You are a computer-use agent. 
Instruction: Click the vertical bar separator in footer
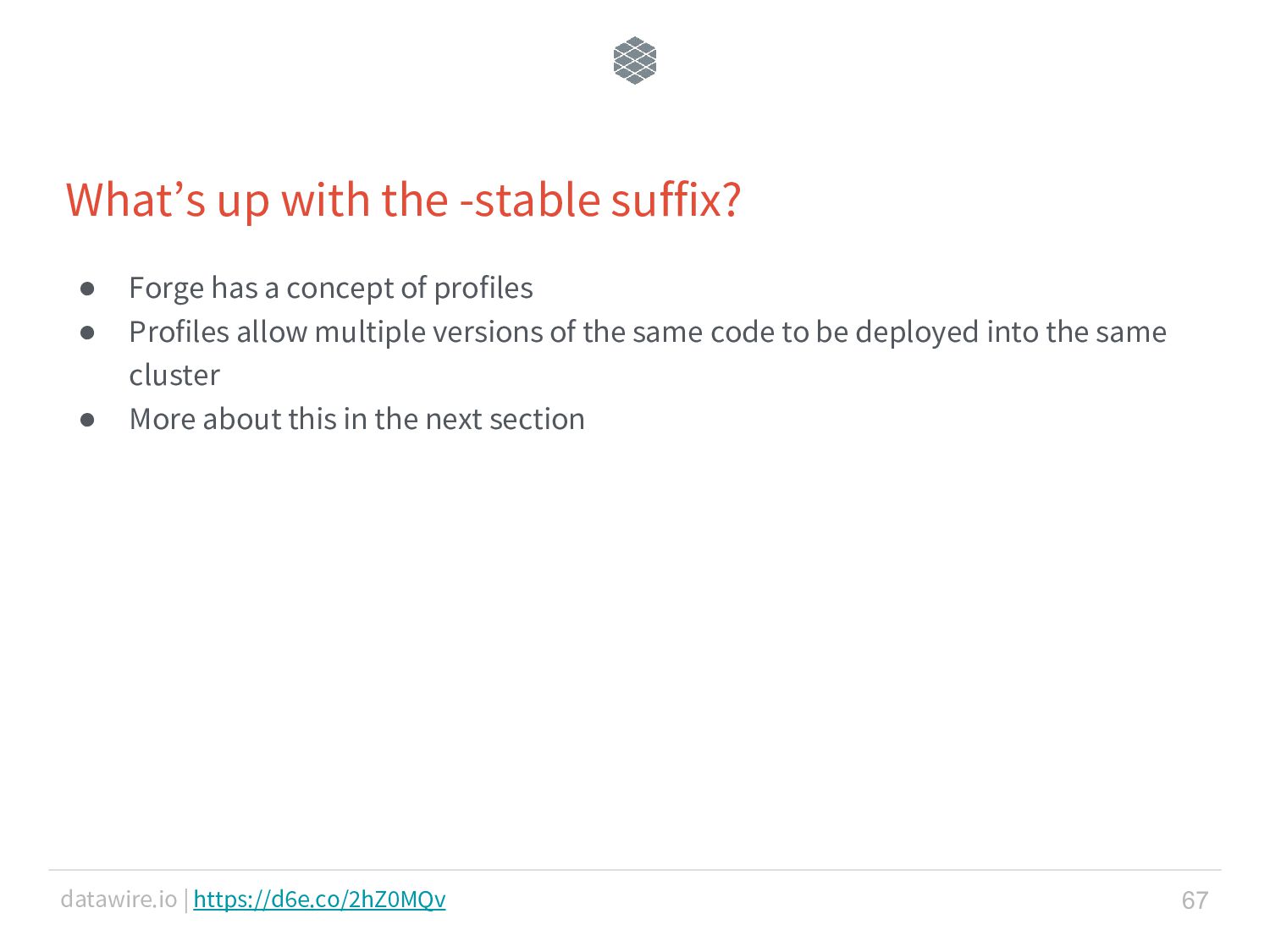pos(185,899)
